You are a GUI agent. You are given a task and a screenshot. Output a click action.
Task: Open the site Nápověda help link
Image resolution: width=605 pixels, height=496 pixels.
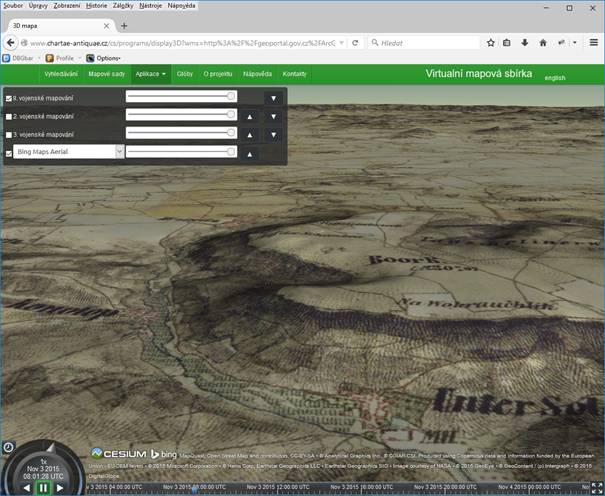coord(257,74)
